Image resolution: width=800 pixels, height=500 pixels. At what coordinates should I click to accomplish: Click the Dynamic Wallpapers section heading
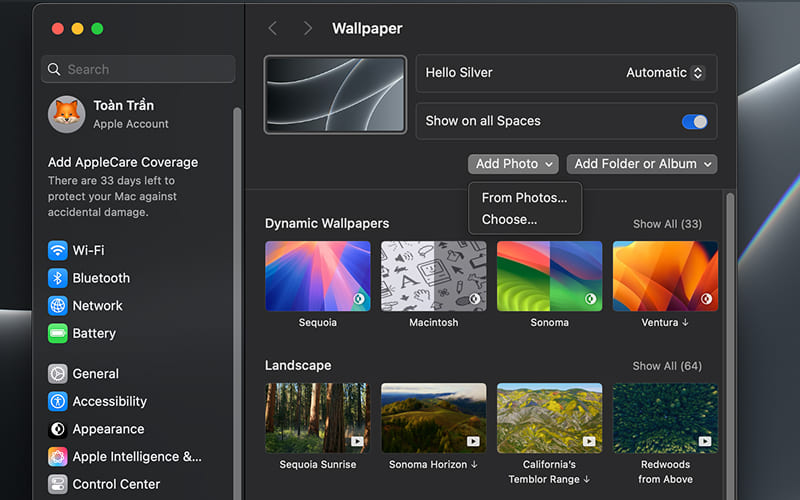coord(327,223)
